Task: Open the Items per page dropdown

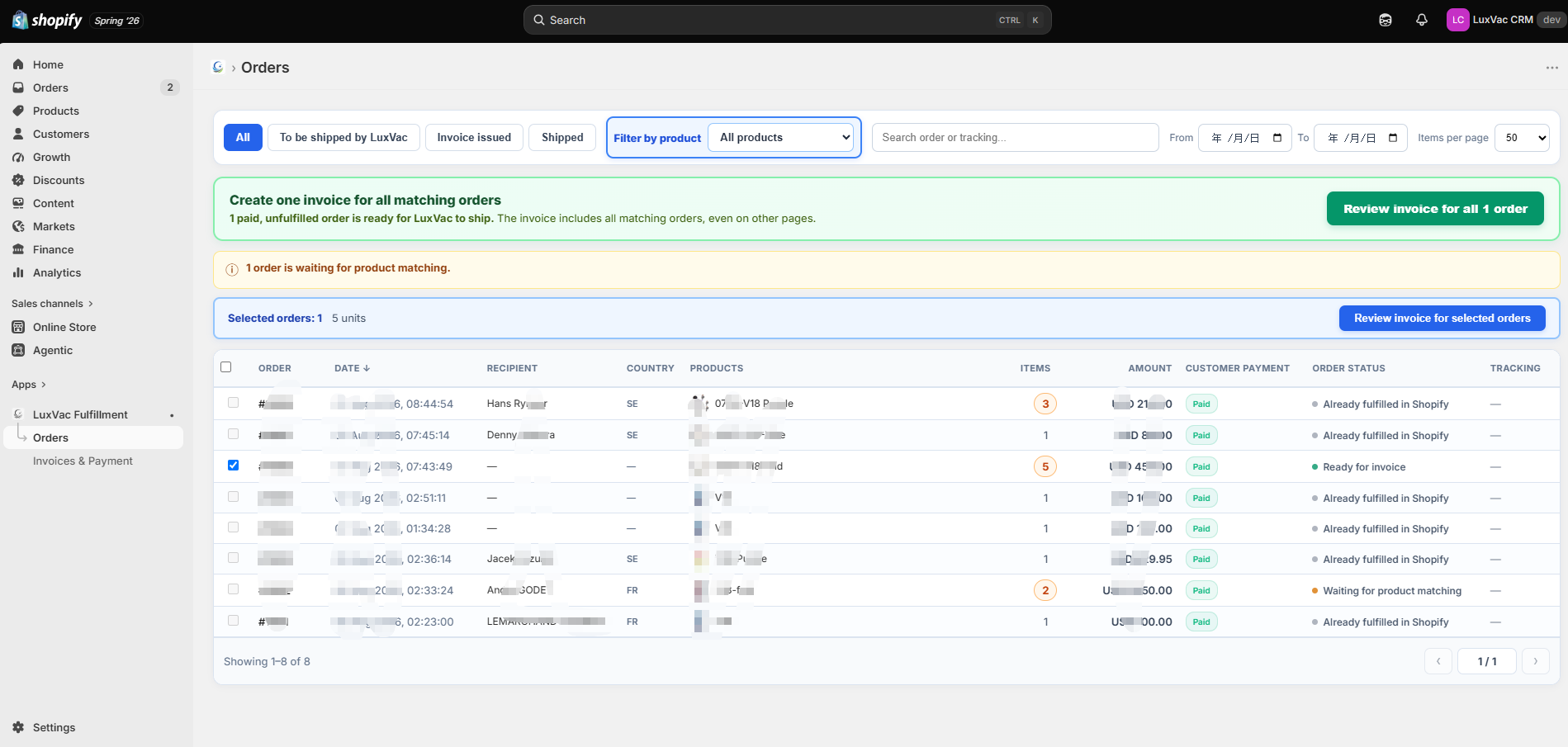Action: (1523, 138)
